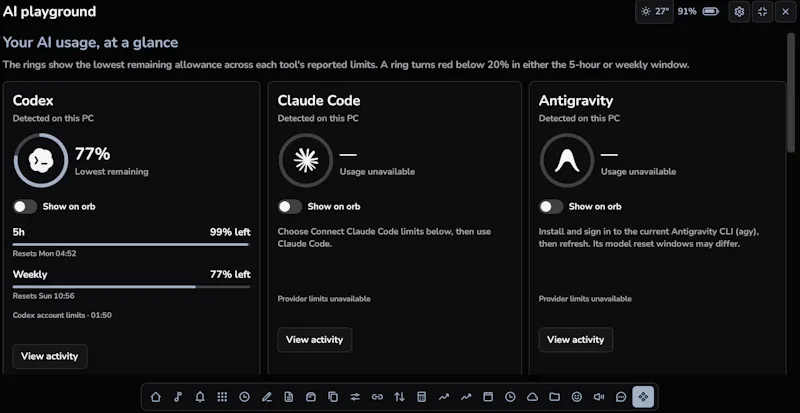Open the pencil edit icon in the dock

click(266, 397)
